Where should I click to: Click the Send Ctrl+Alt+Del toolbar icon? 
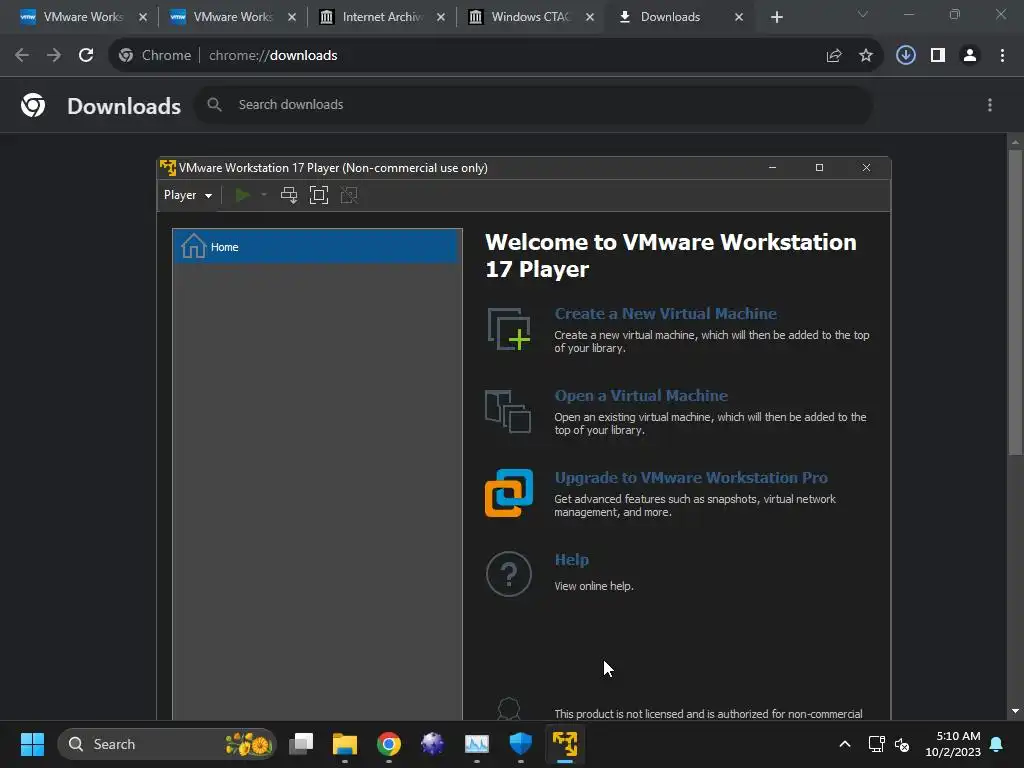point(289,195)
